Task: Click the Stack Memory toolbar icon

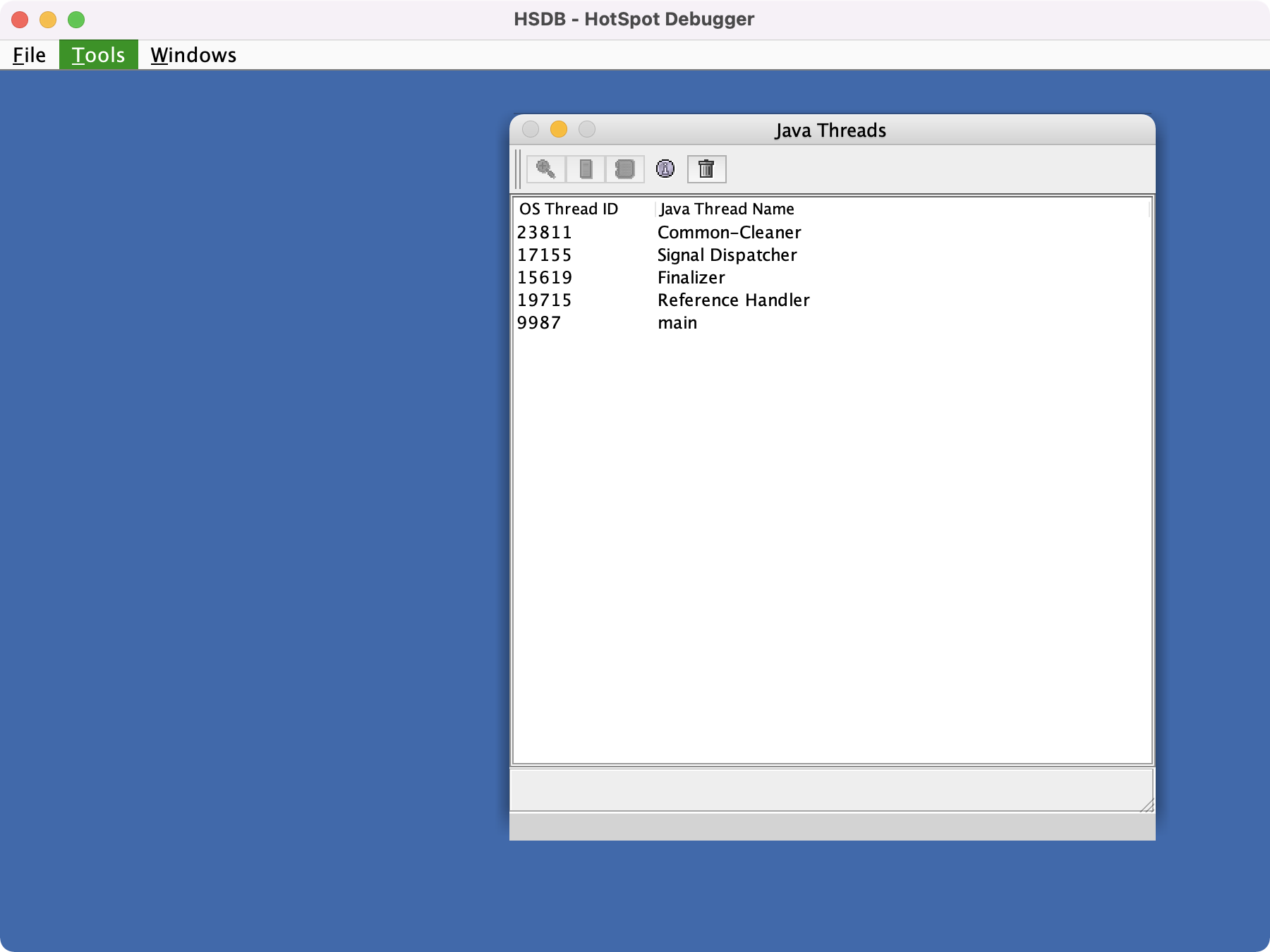Action: click(x=586, y=169)
